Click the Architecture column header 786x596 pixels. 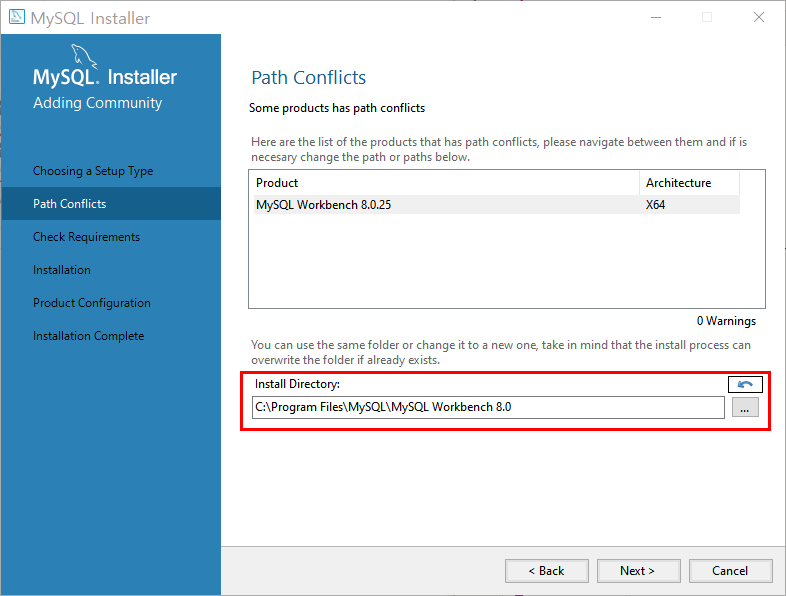click(x=689, y=183)
